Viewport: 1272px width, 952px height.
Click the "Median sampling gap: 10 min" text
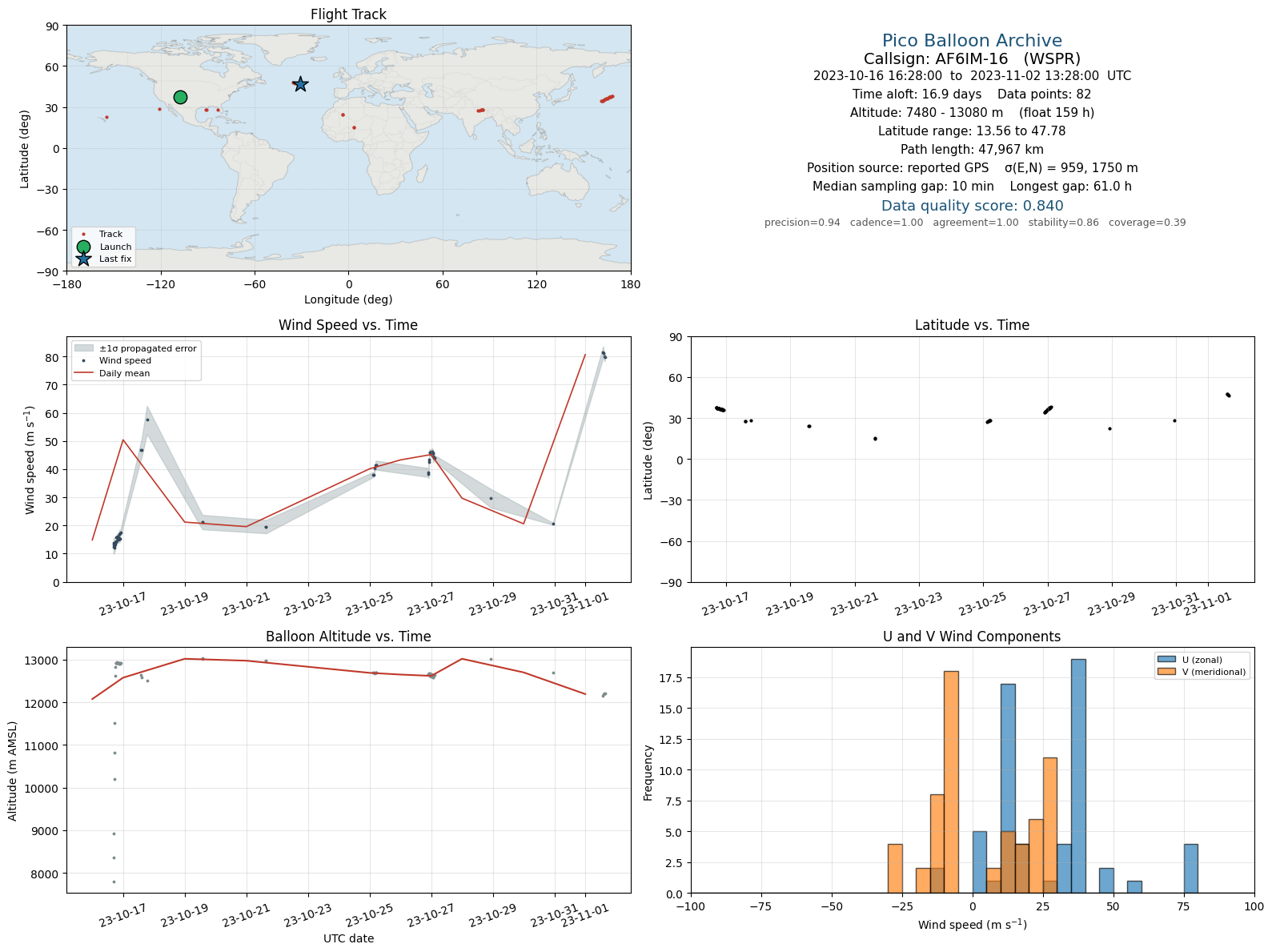click(903, 187)
